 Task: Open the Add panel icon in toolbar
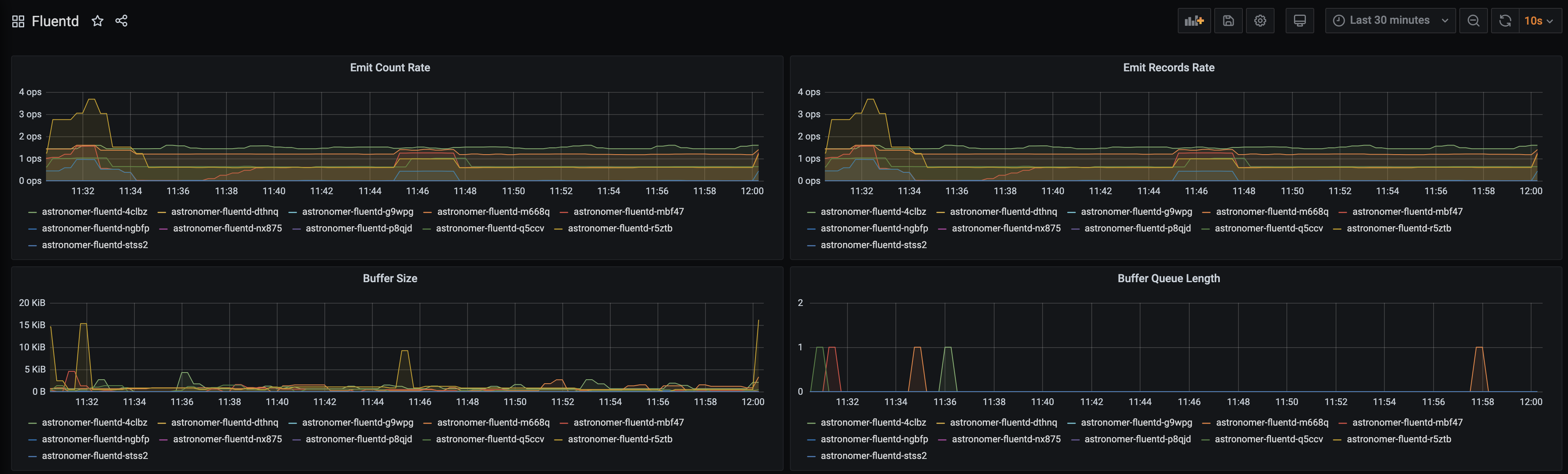pyautogui.click(x=1194, y=20)
